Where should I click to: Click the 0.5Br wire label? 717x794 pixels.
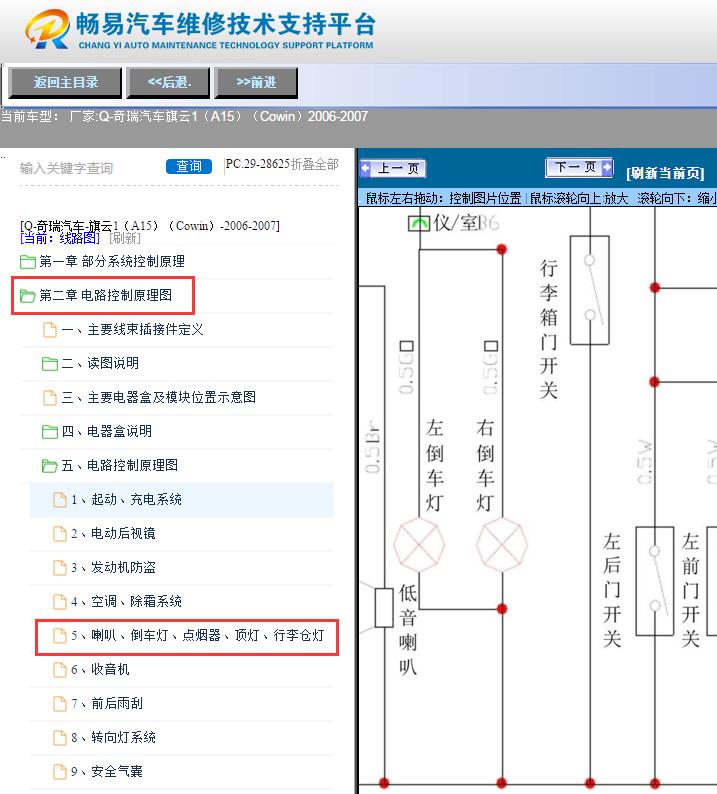point(372,447)
